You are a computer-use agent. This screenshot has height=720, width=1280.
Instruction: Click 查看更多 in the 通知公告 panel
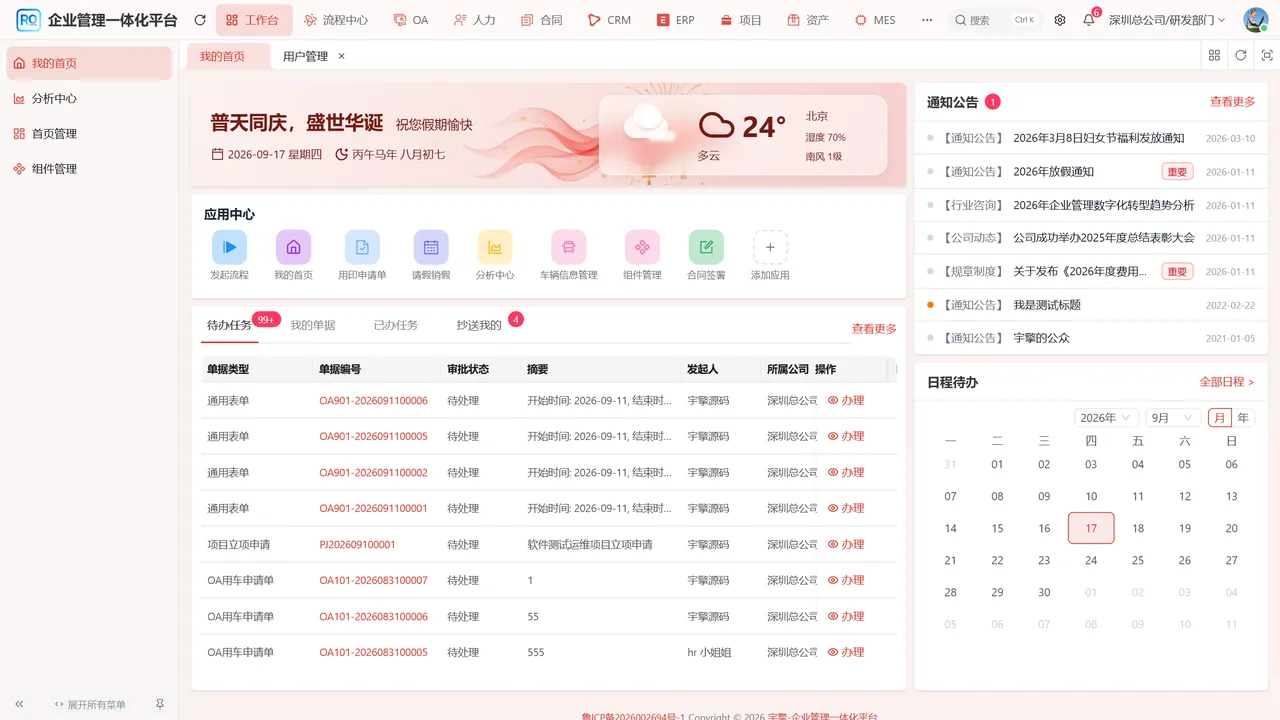[x=1232, y=101]
